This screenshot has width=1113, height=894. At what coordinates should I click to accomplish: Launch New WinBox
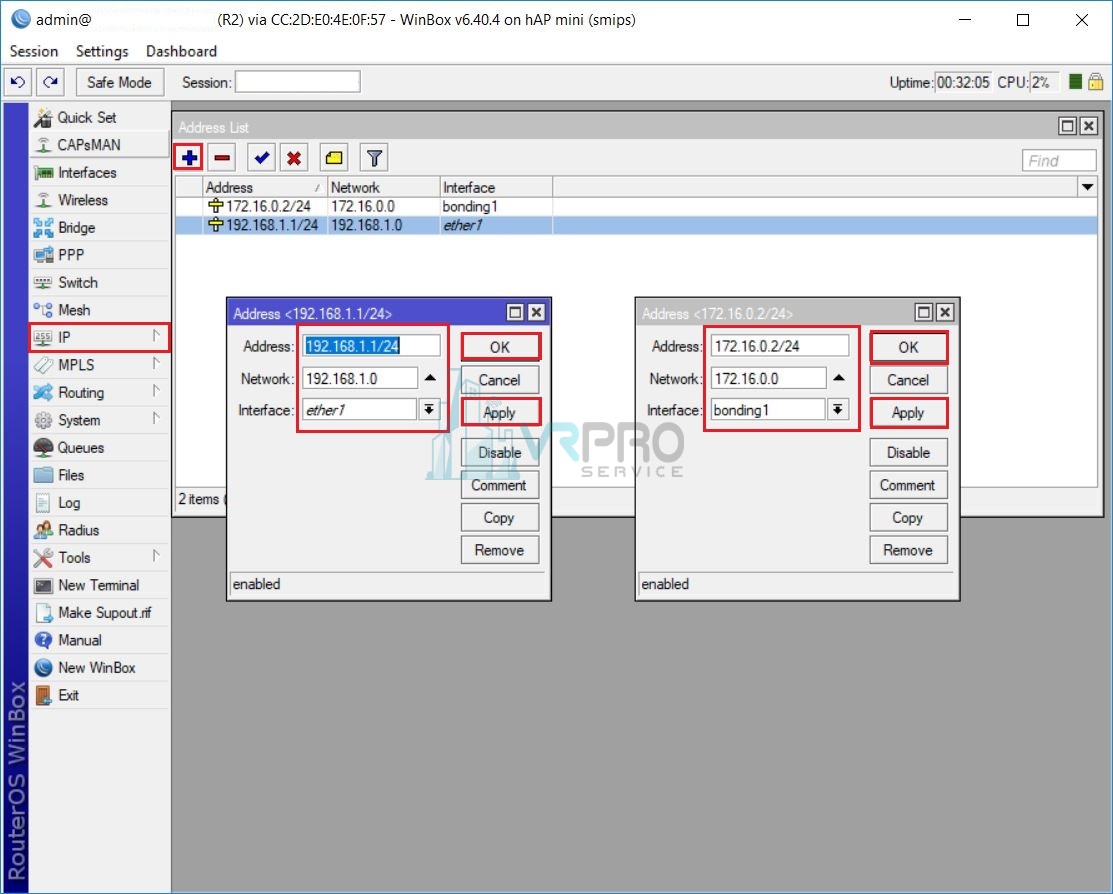pos(99,667)
